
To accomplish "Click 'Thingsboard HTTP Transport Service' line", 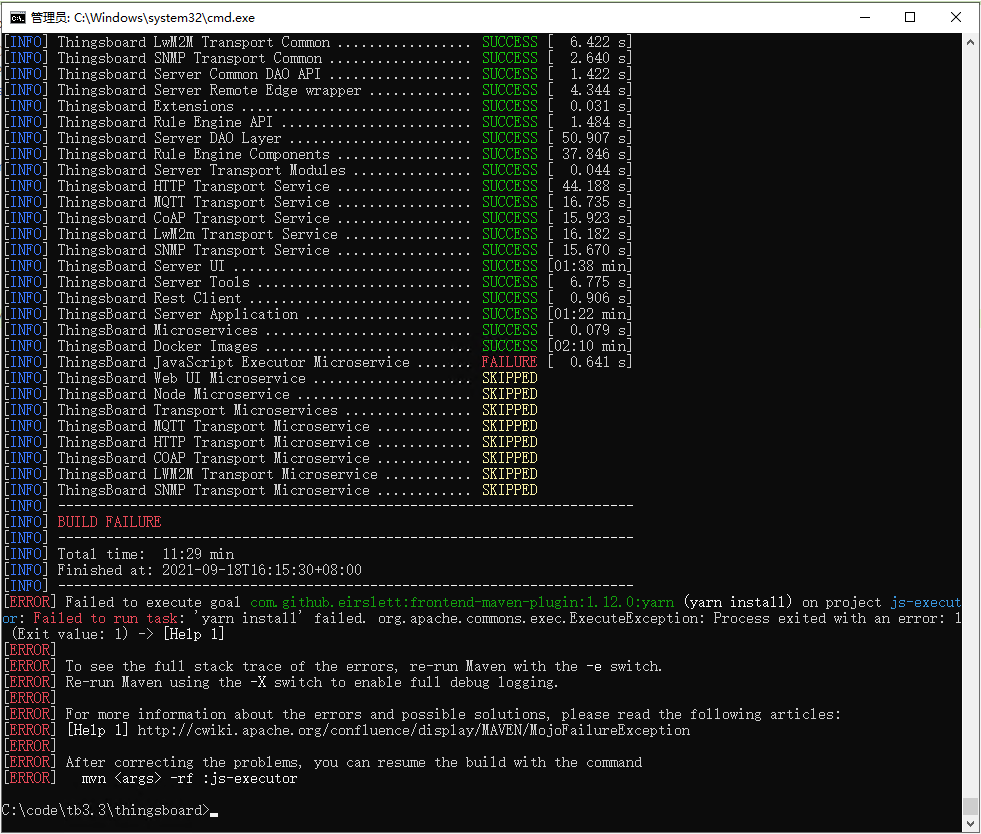I will click(x=318, y=186).
